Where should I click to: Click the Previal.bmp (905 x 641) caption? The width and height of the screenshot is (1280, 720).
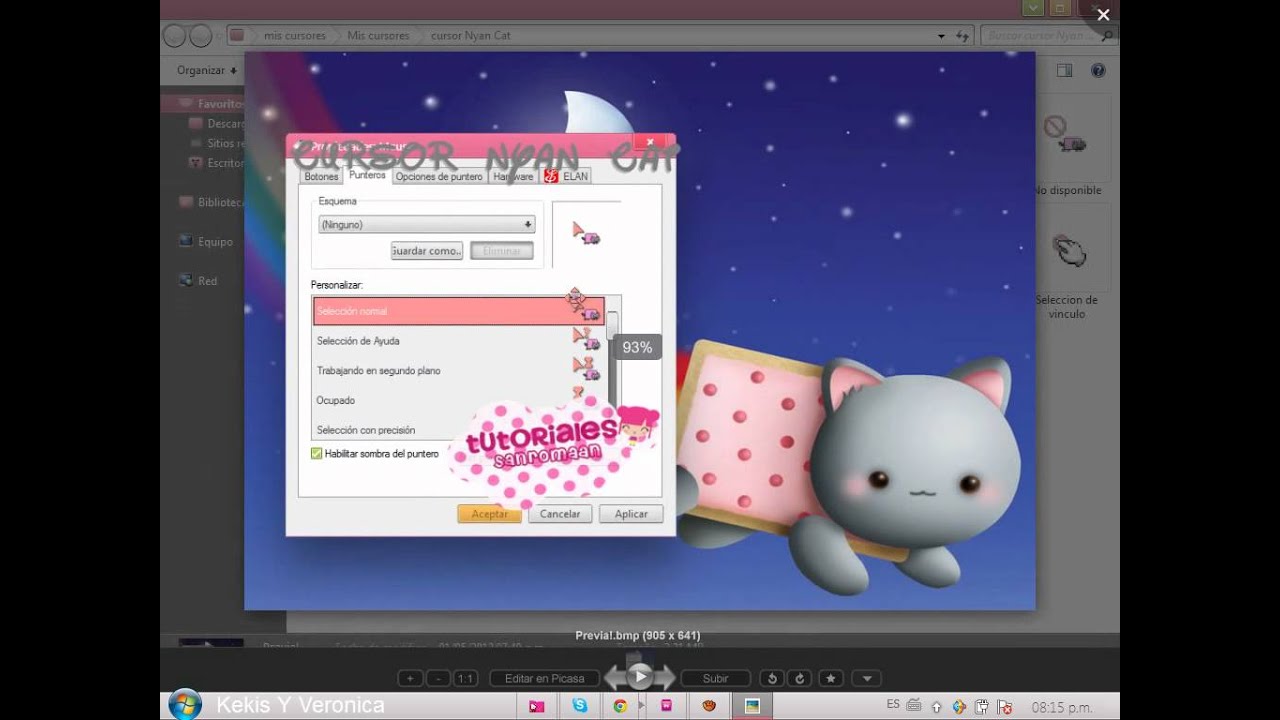(x=638, y=636)
